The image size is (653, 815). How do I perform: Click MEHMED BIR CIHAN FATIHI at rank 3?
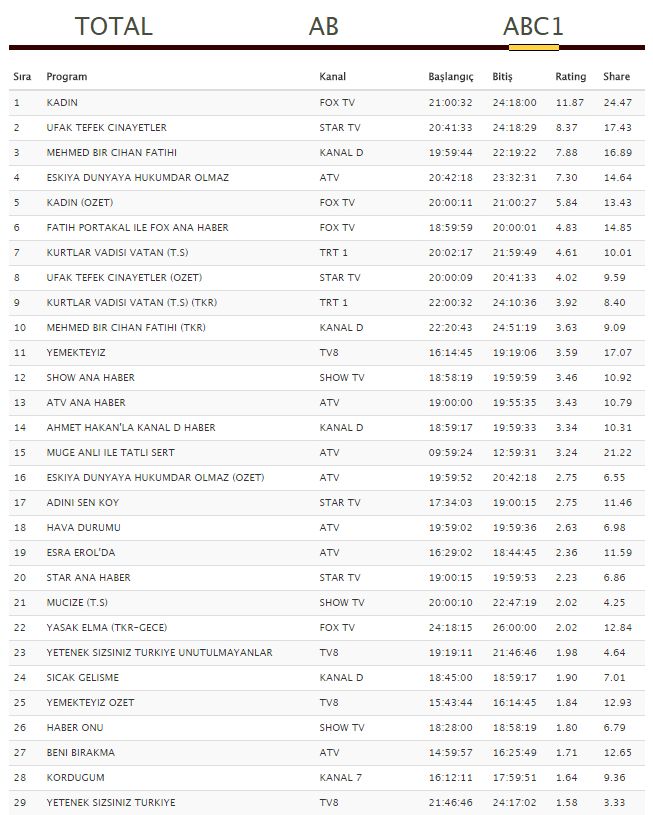[x=112, y=152]
